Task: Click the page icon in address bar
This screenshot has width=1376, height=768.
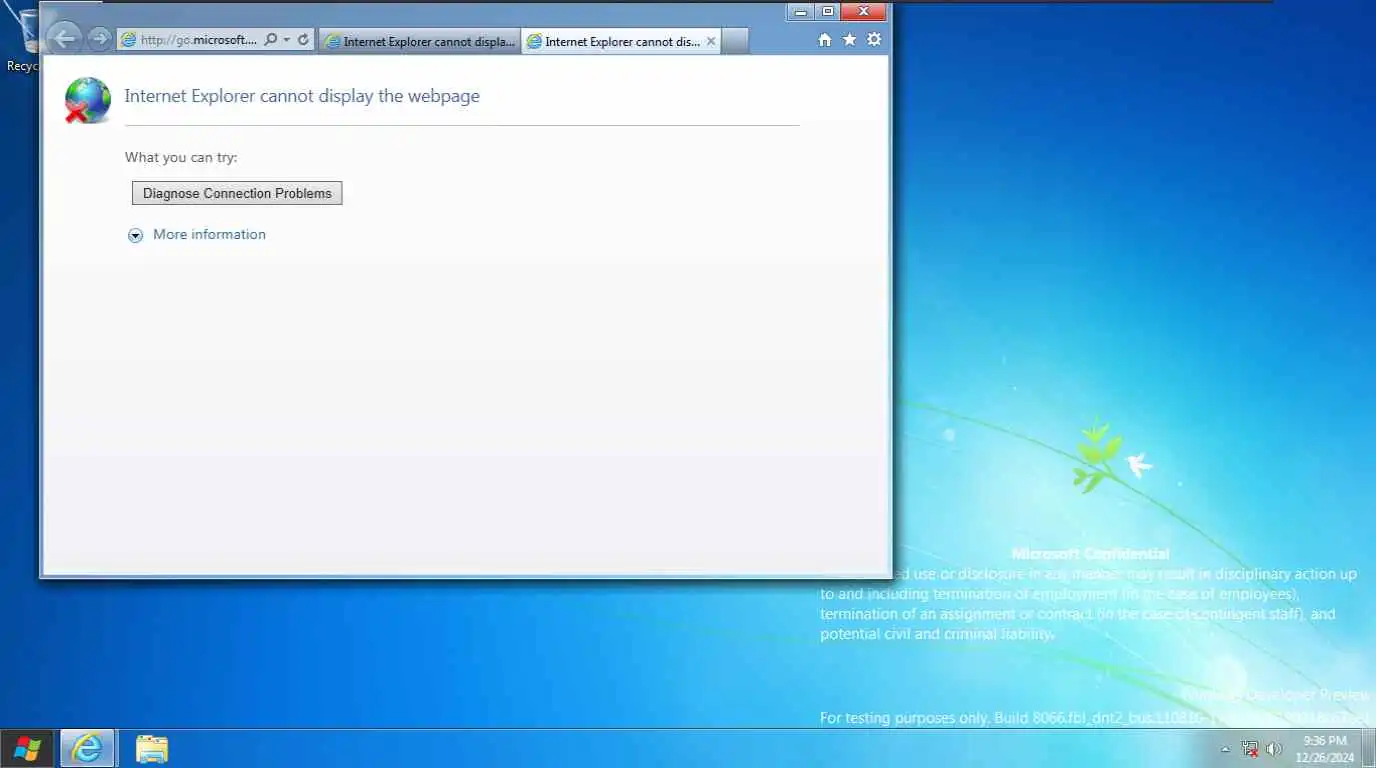Action: point(128,40)
